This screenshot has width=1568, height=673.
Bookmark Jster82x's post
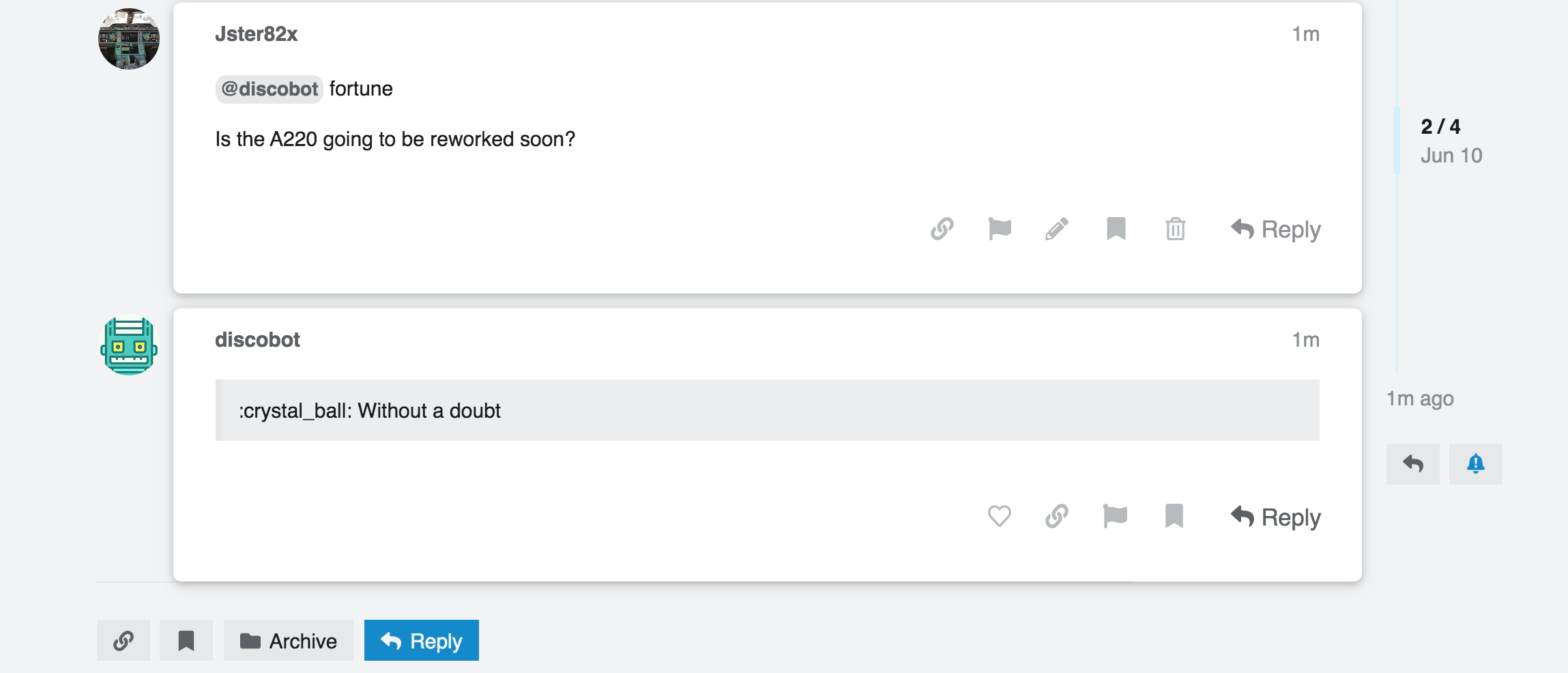[x=1116, y=229]
